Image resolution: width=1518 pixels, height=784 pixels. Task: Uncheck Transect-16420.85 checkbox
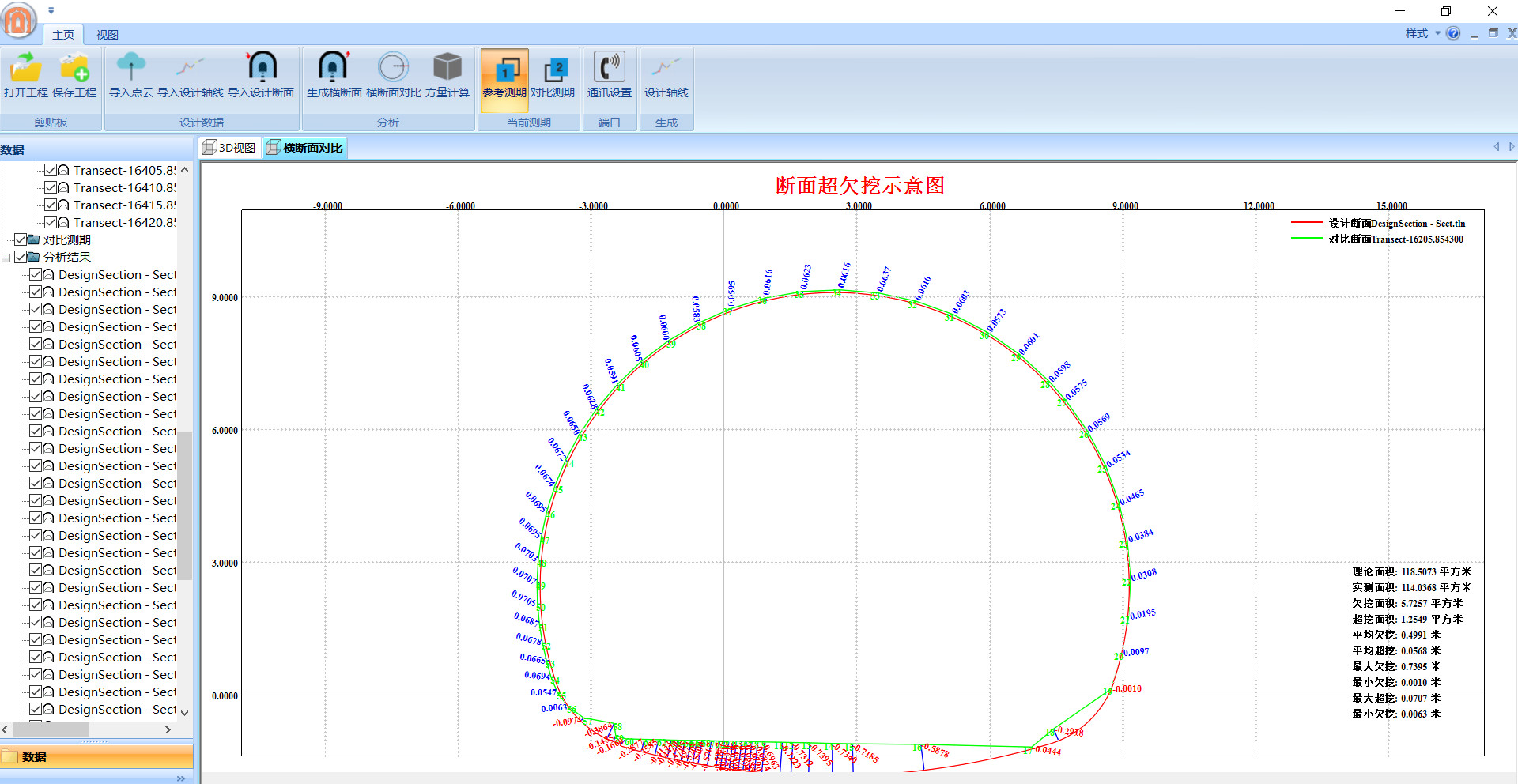[x=51, y=222]
